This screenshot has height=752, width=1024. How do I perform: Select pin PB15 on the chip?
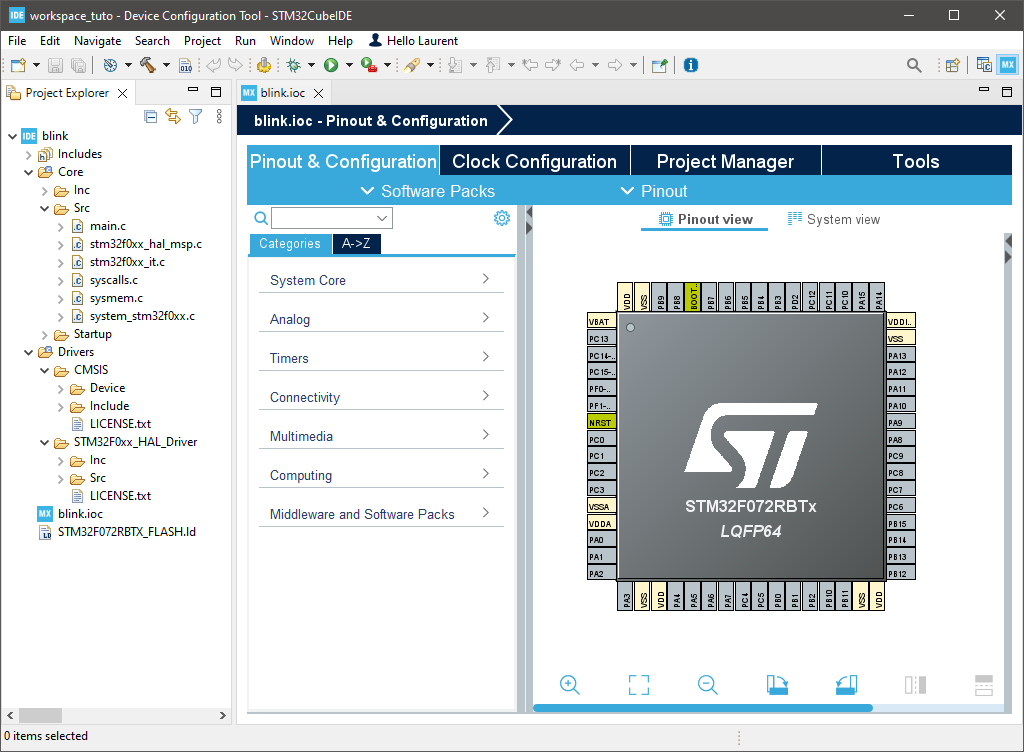(x=901, y=524)
